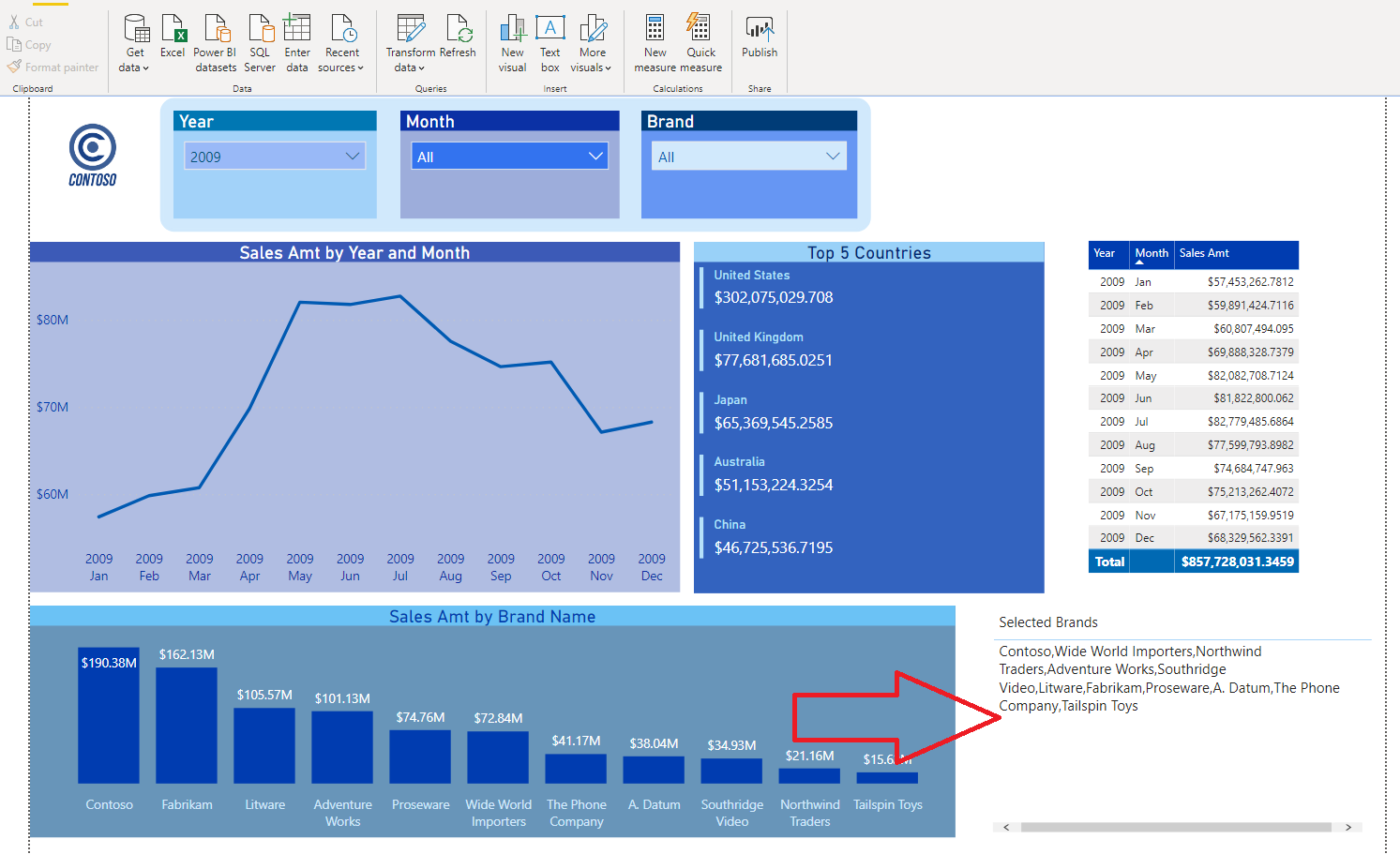
Task: Expand the More visuals options
Action: (592, 41)
